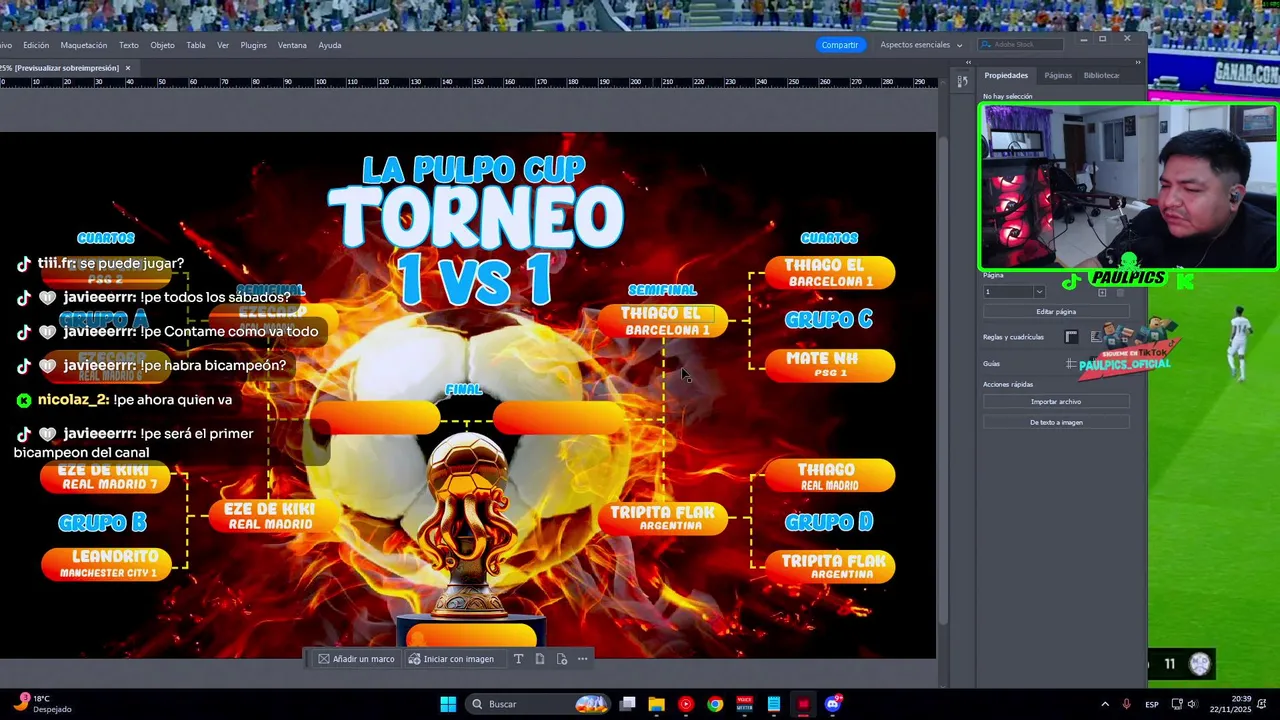Click the GRUPO D label
The height and width of the screenshot is (720, 1280).
pos(829,521)
